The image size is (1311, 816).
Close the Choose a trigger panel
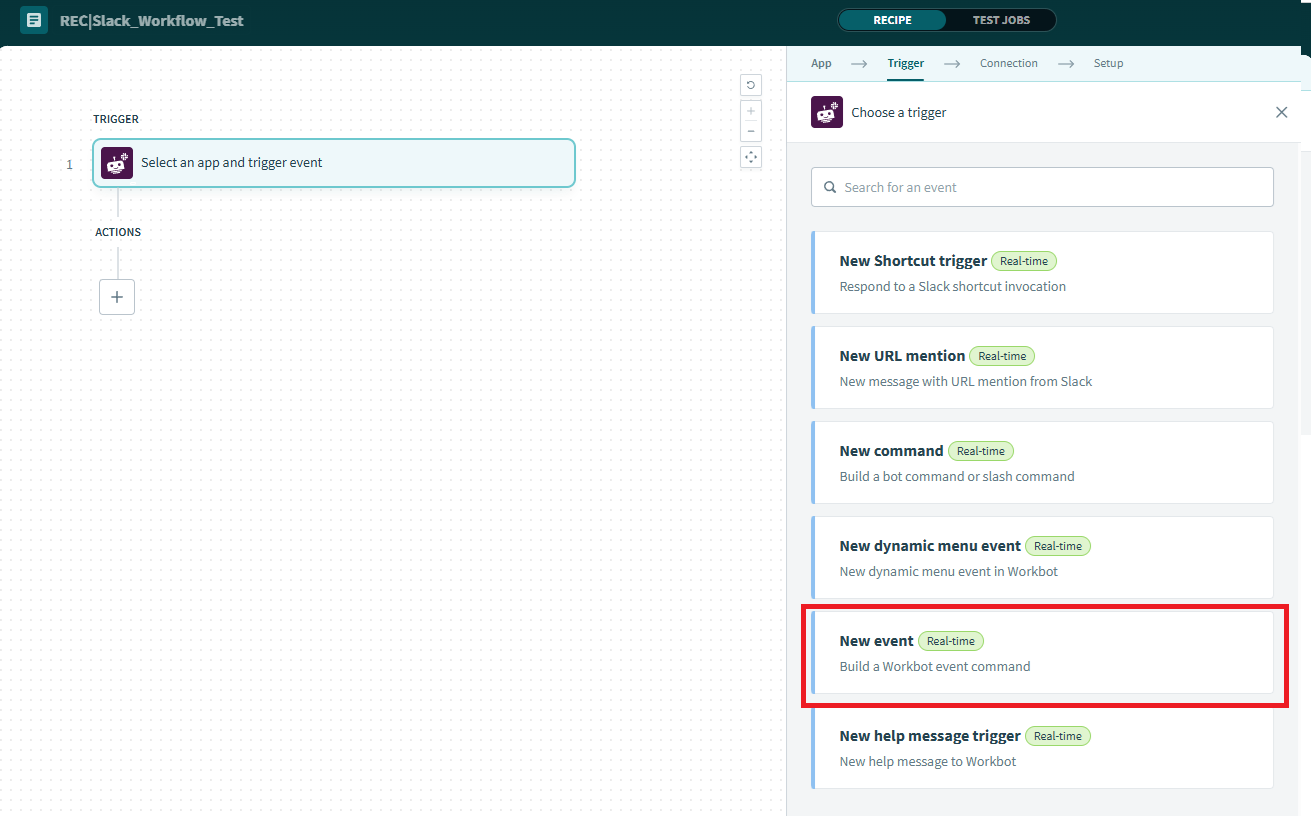coord(1281,112)
